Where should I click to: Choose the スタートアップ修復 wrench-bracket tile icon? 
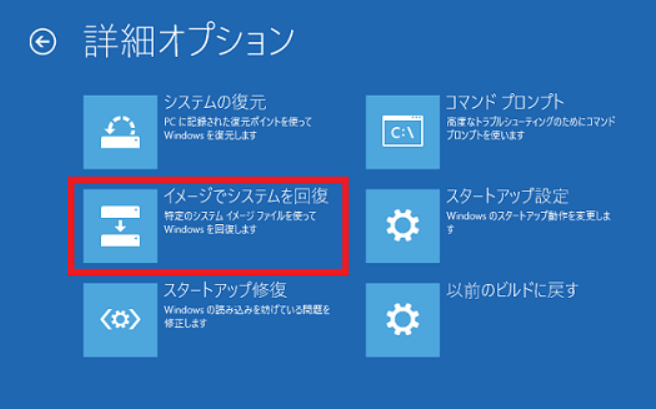(x=120, y=320)
